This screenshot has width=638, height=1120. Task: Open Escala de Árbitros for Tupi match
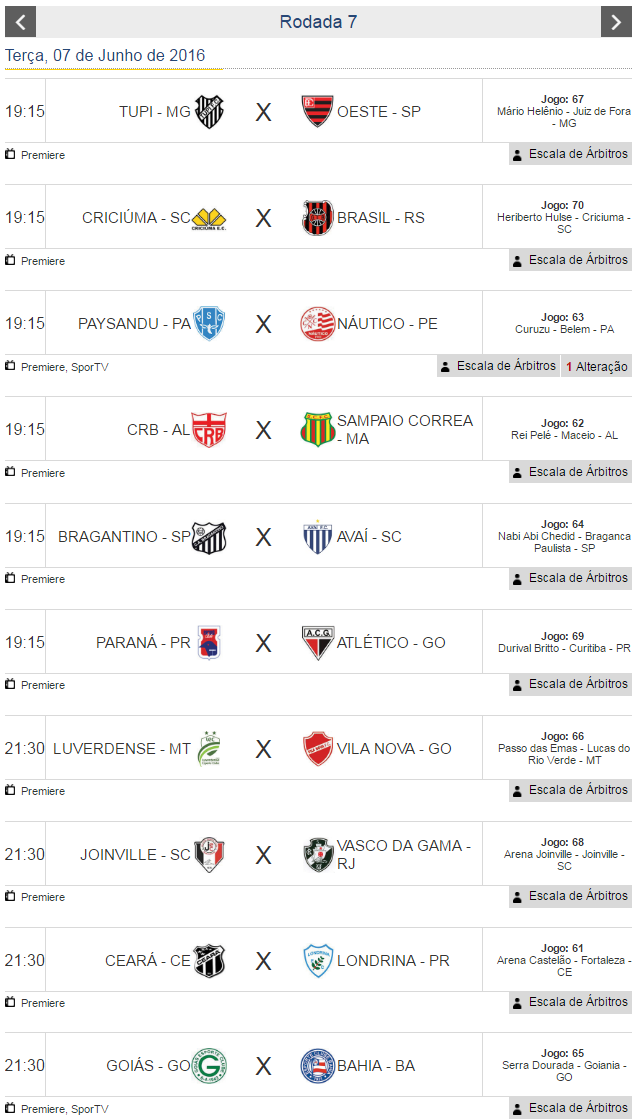coord(570,154)
